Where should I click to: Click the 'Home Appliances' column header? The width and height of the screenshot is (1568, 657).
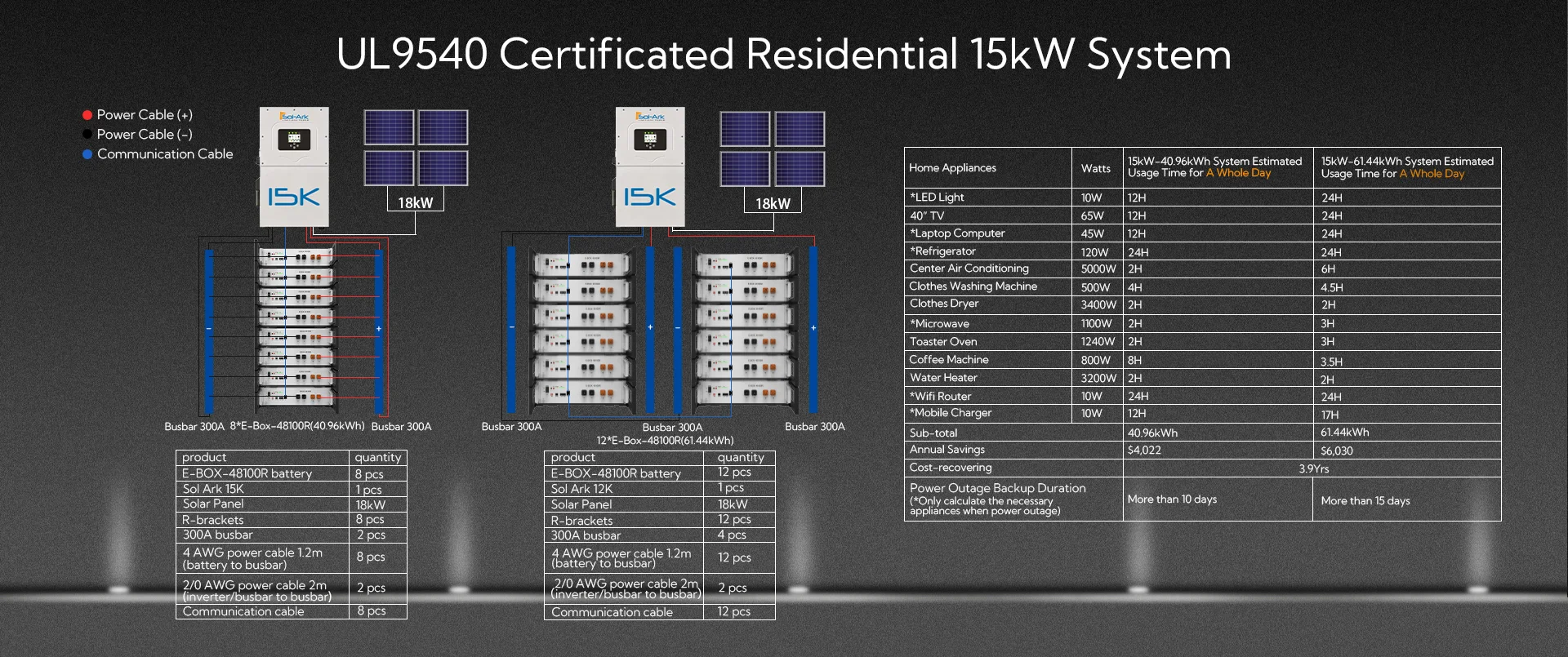(952, 168)
